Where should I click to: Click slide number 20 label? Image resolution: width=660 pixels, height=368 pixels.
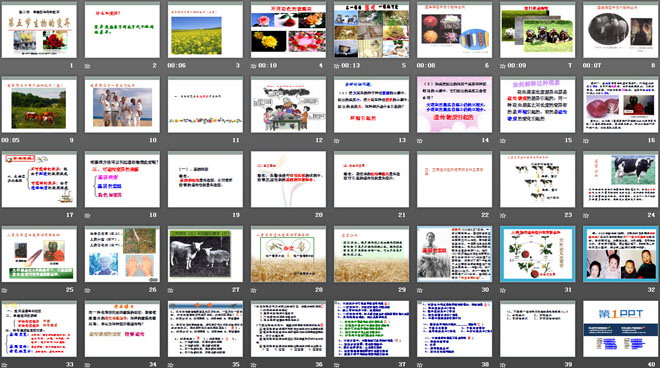click(319, 215)
